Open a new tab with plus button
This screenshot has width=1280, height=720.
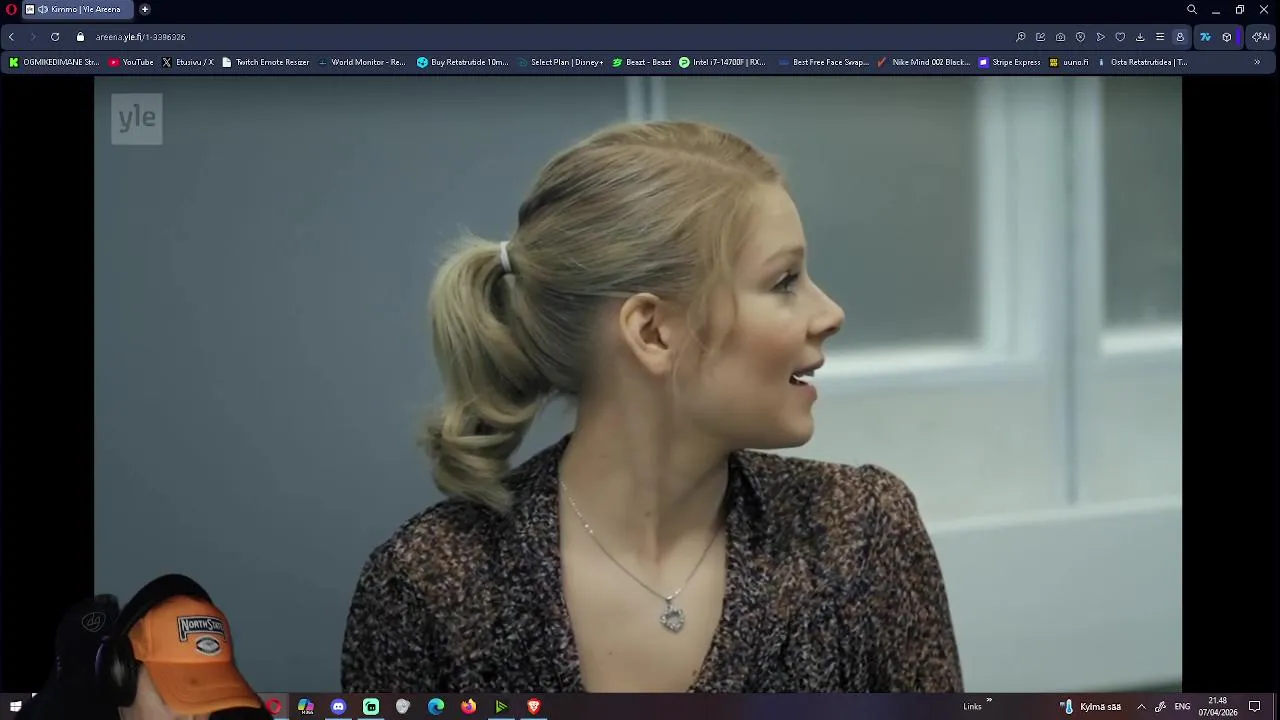click(x=145, y=9)
